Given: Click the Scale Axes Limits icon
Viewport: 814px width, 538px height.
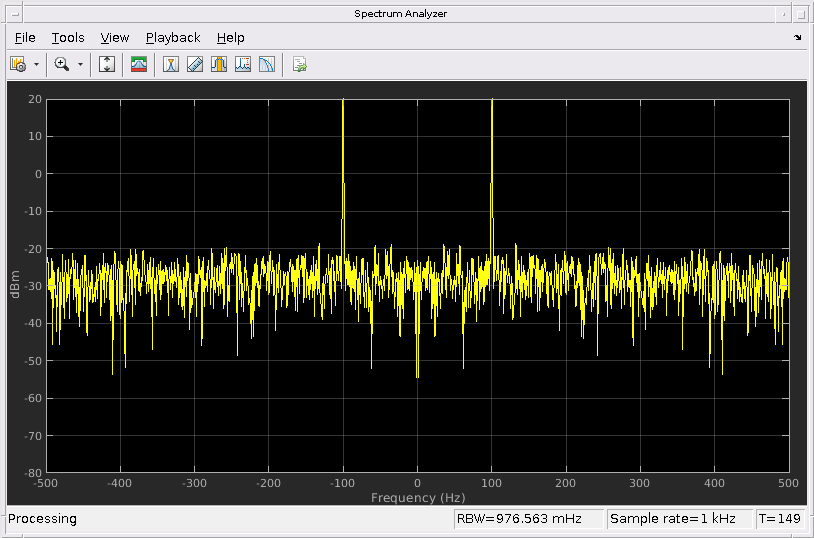Looking at the screenshot, I should coord(108,64).
